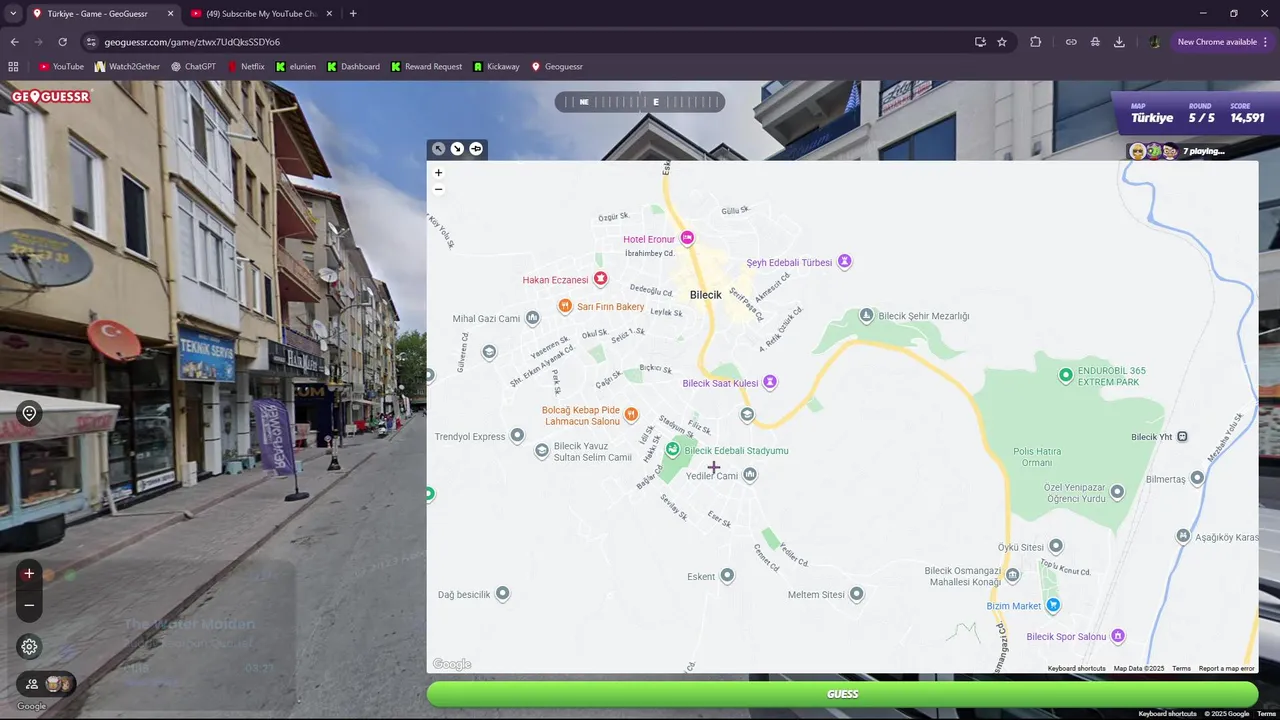Open the ChatGPT bookmark
The height and width of the screenshot is (720, 1280).
193,66
